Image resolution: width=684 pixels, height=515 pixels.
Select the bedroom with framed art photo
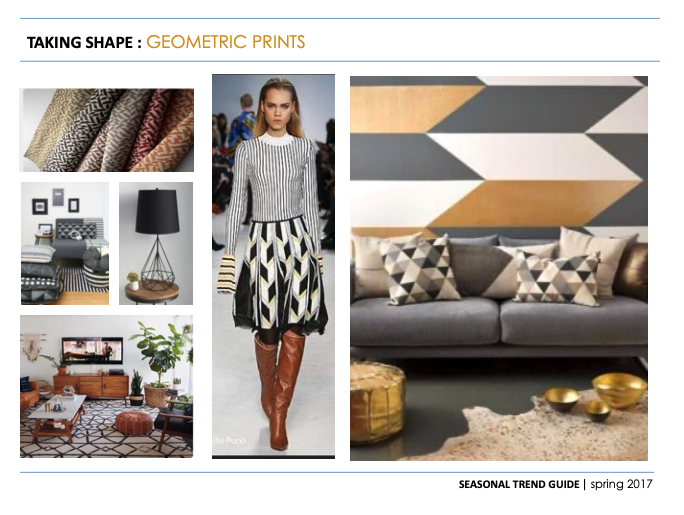[x=65, y=243]
